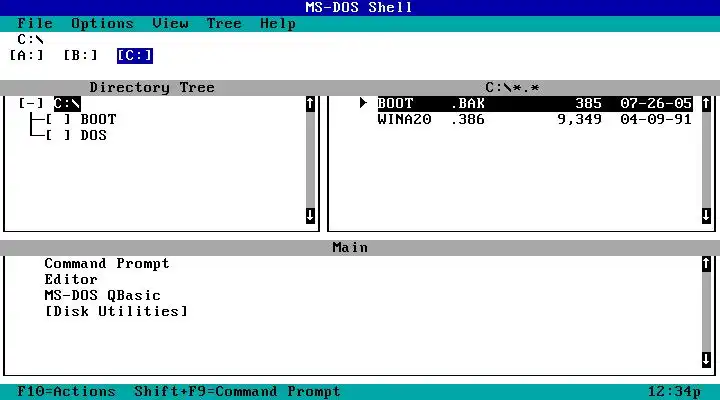Open the Tree menu
The width and height of the screenshot is (720, 400).
(224, 23)
